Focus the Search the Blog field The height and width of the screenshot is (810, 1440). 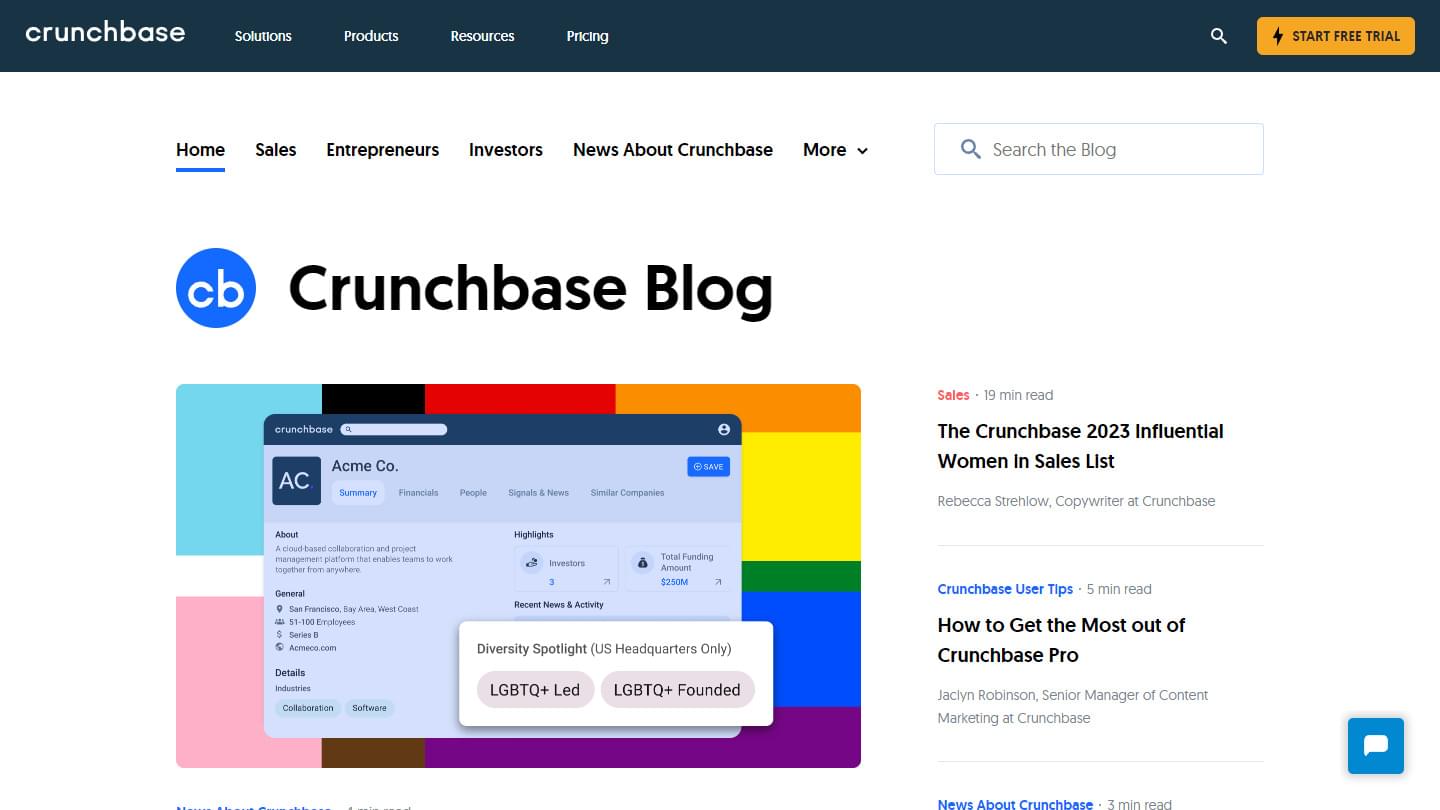[1099, 149]
